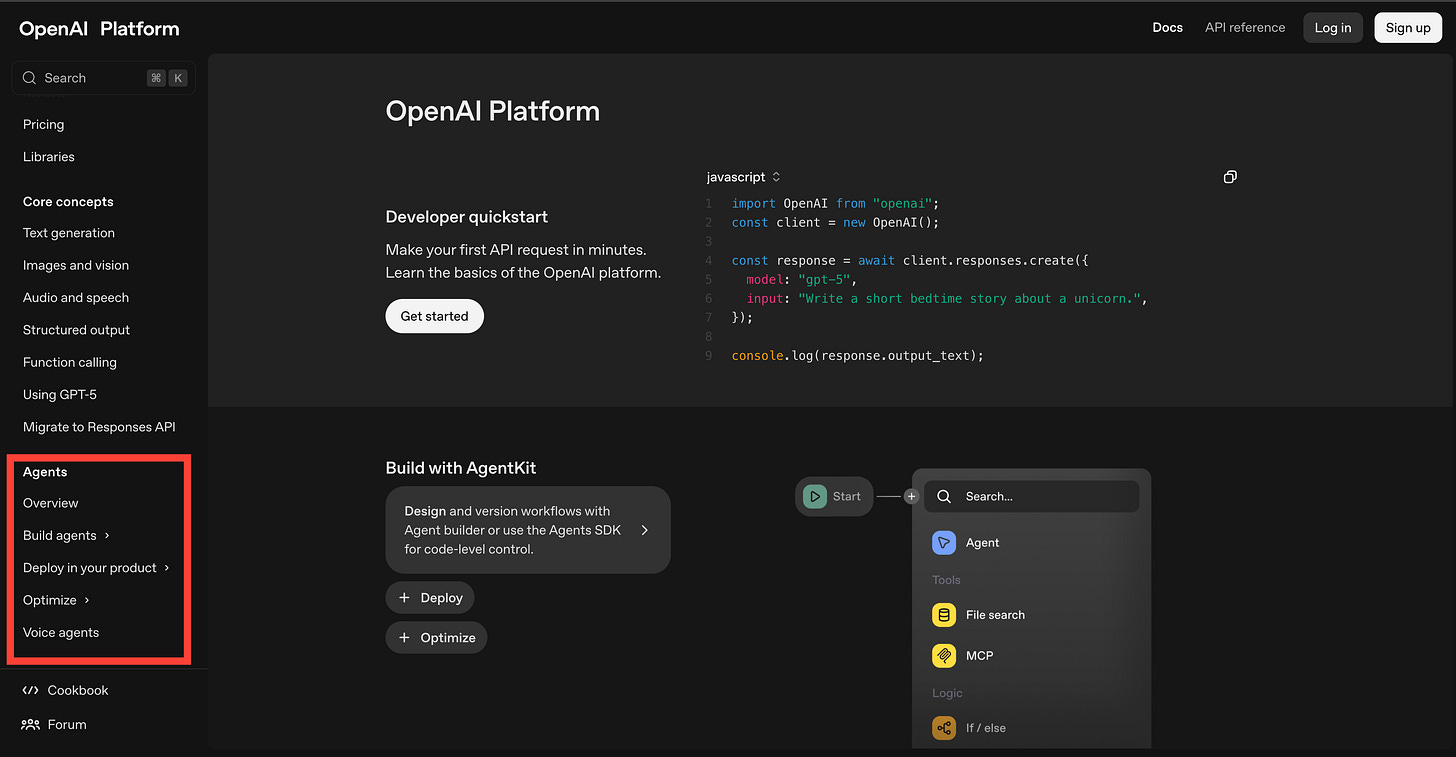Click the Agents sidebar heading
Screen dimensions: 1456x757
coord(45,472)
